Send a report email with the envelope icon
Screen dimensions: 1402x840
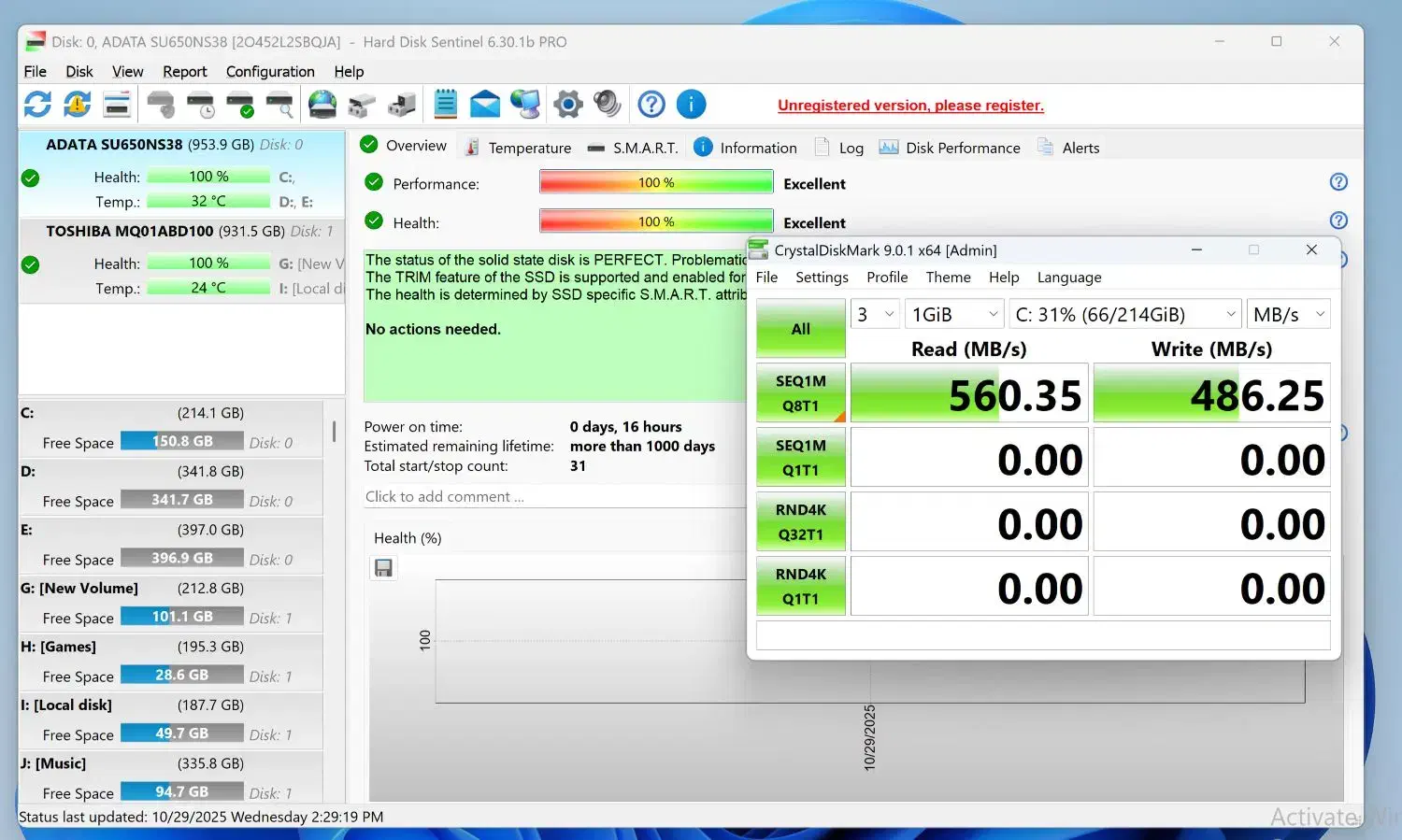484,104
